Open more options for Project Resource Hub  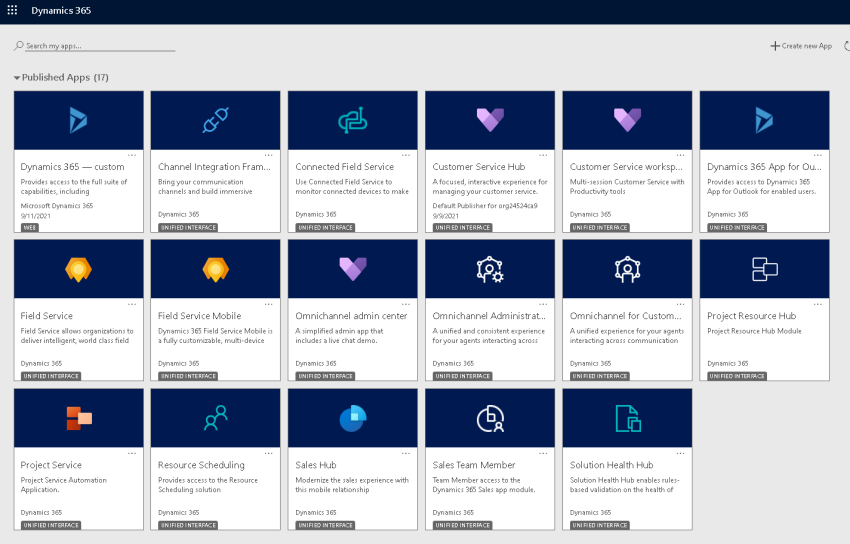click(817, 305)
